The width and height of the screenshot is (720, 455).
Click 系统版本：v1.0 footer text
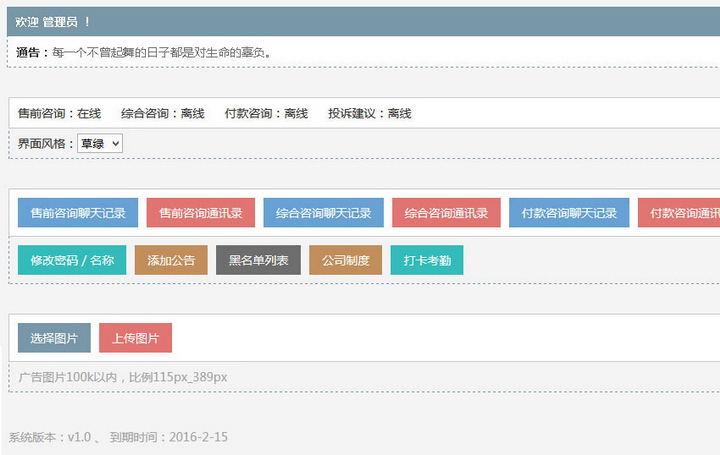point(50,437)
